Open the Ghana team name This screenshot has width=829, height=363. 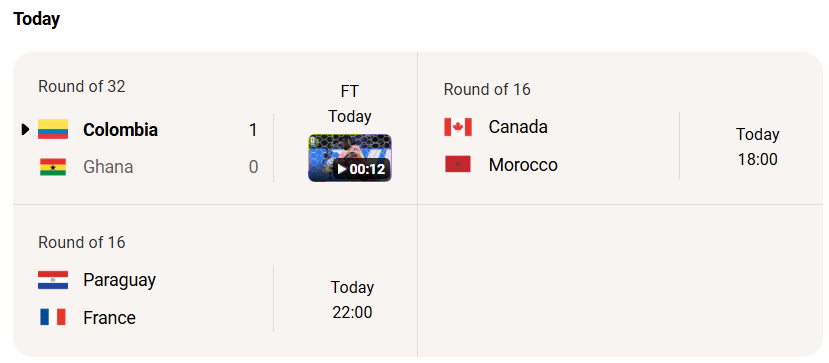pyautogui.click(x=108, y=167)
